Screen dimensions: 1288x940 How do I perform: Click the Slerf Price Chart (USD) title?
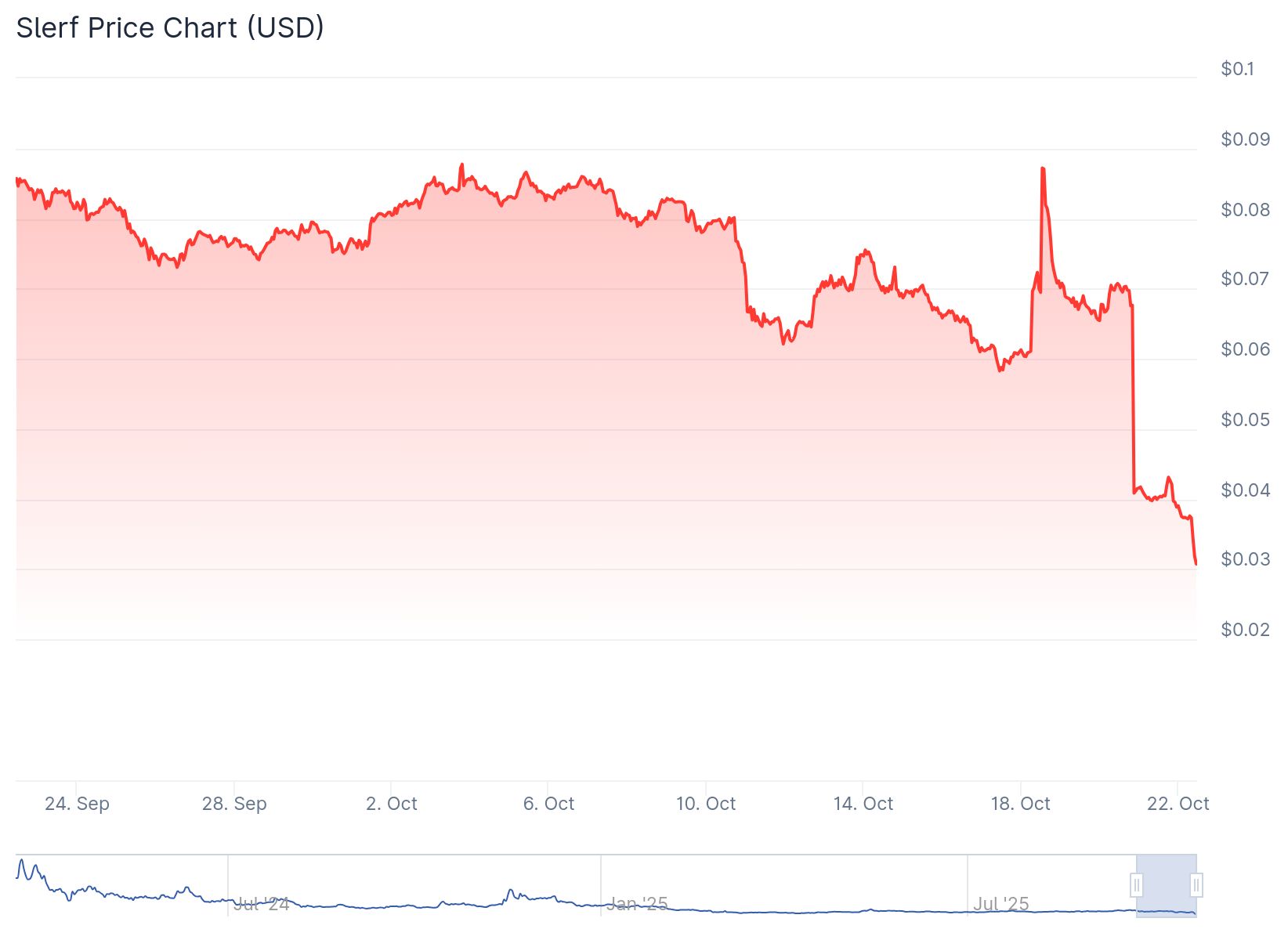click(170, 27)
